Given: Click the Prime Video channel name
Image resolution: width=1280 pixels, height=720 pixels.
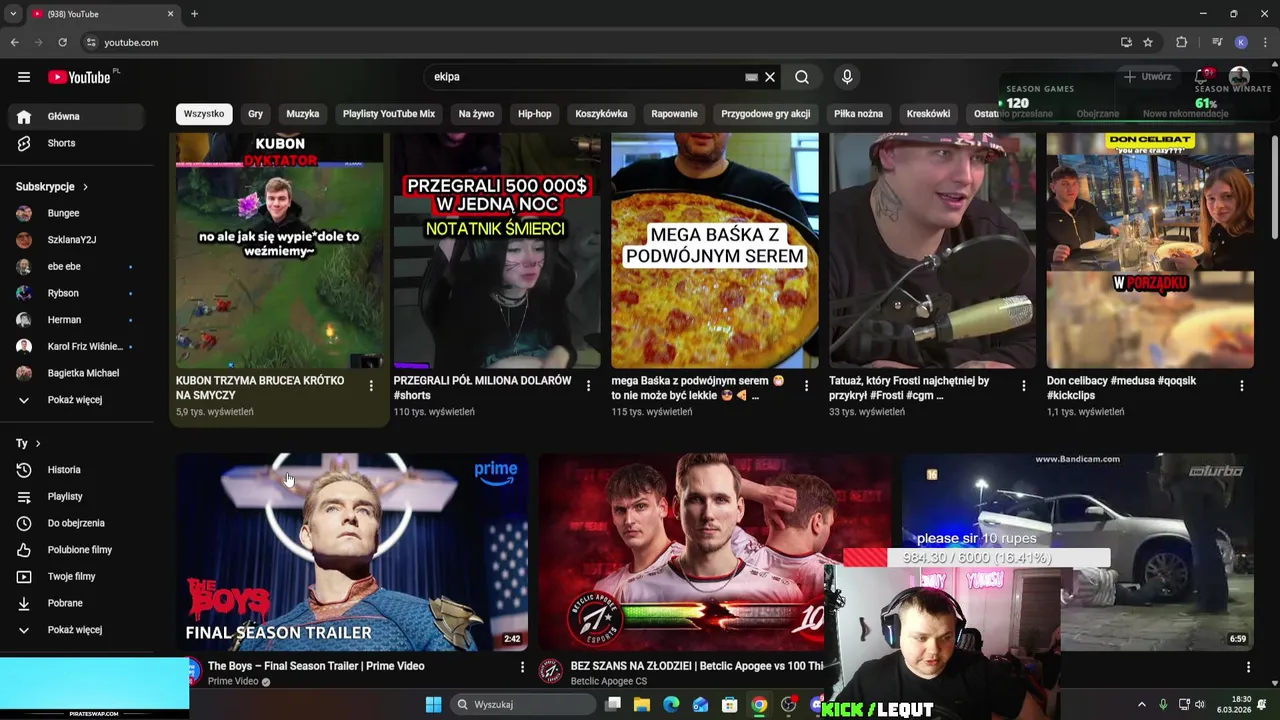Looking at the screenshot, I should pyautogui.click(x=233, y=682).
